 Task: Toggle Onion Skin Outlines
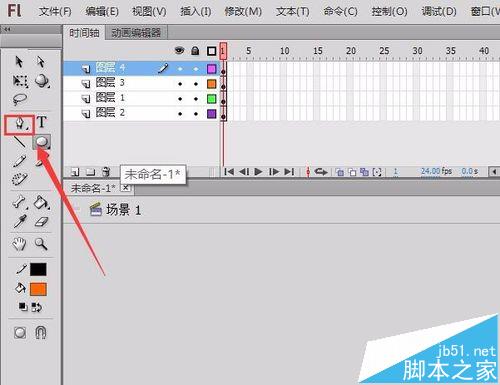pyautogui.click(x=352, y=172)
